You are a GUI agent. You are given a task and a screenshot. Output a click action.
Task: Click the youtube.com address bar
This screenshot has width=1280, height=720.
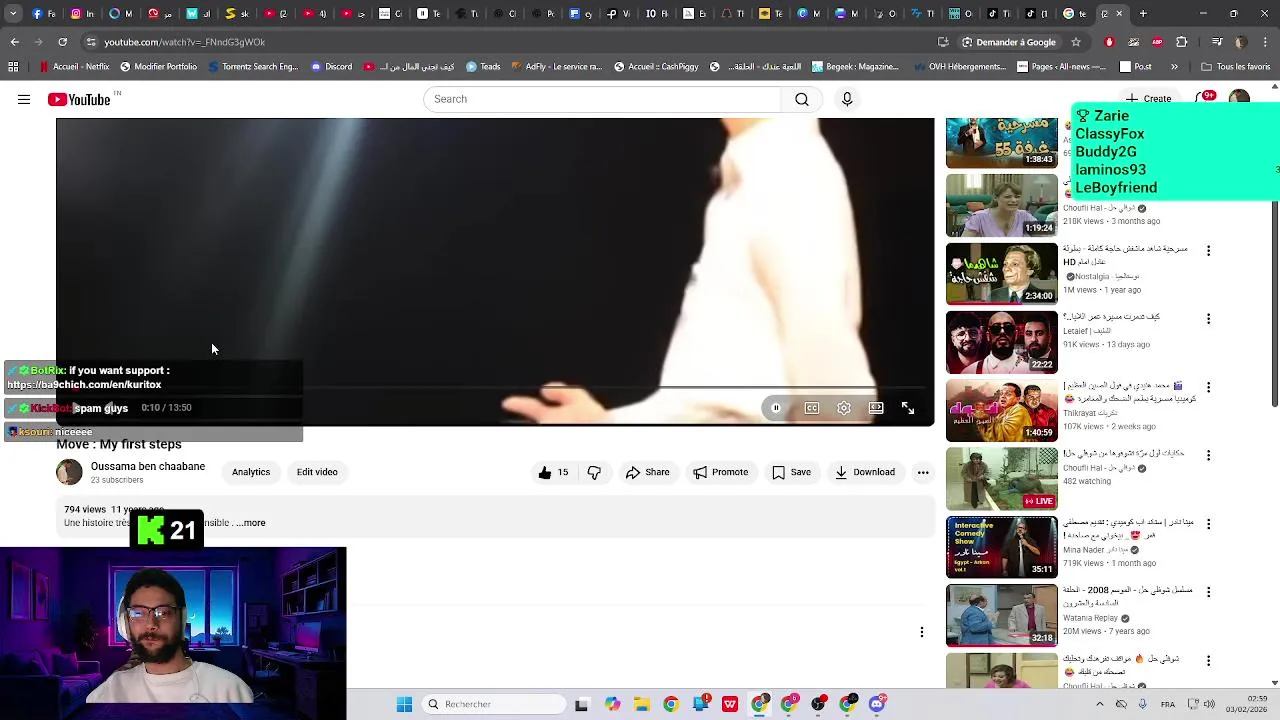[500, 42]
